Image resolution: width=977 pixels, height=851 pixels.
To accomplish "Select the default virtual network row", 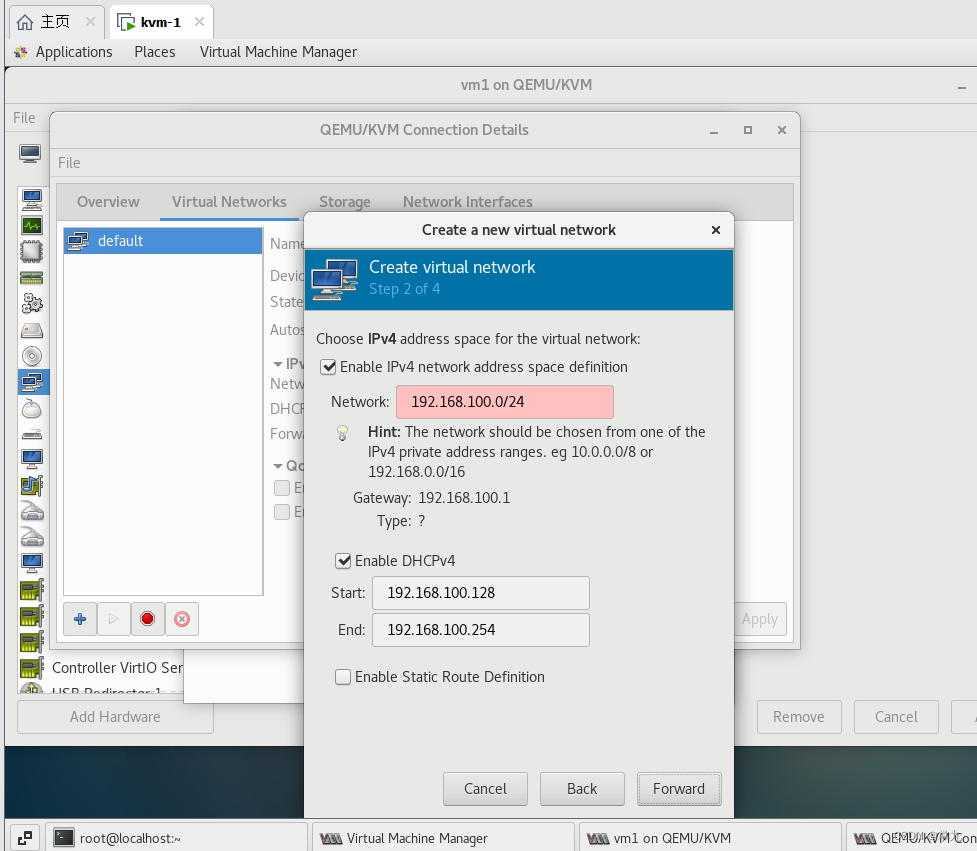I will (x=163, y=241).
